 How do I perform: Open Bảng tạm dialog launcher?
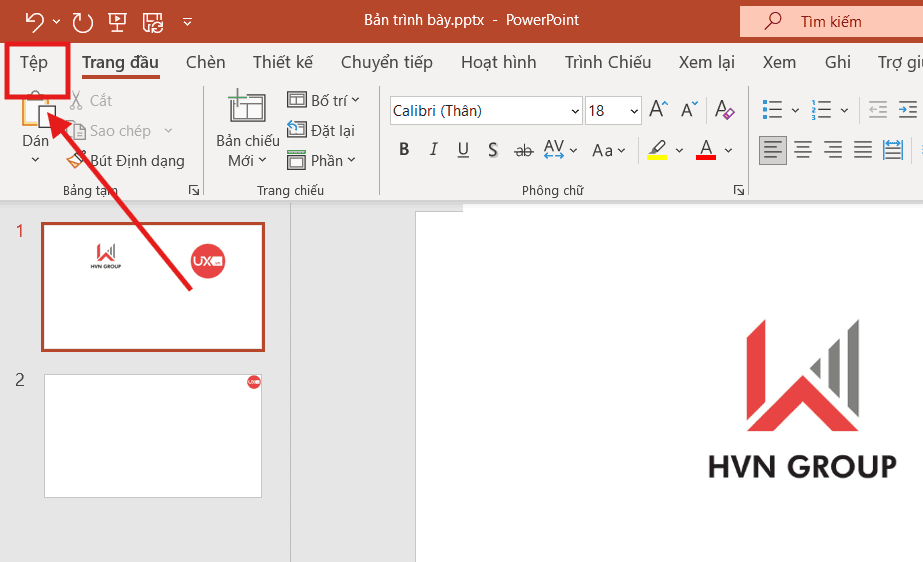tap(194, 190)
